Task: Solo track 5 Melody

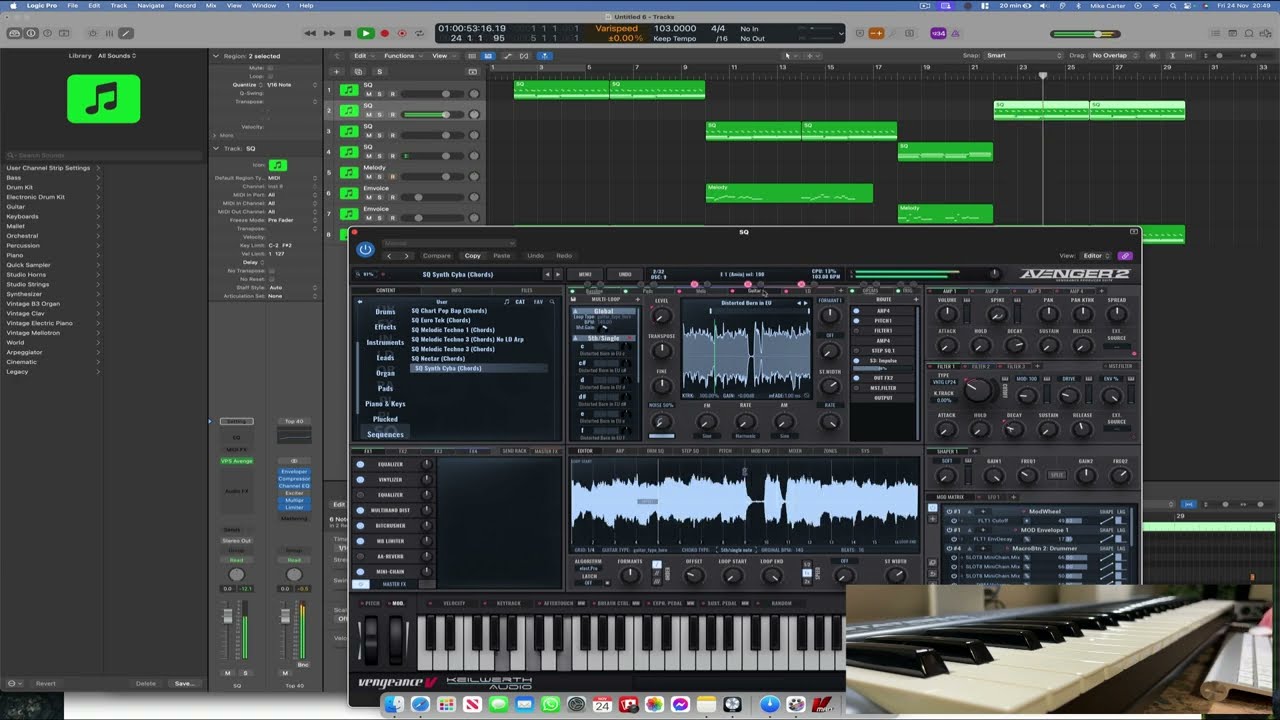Action: coord(380,177)
